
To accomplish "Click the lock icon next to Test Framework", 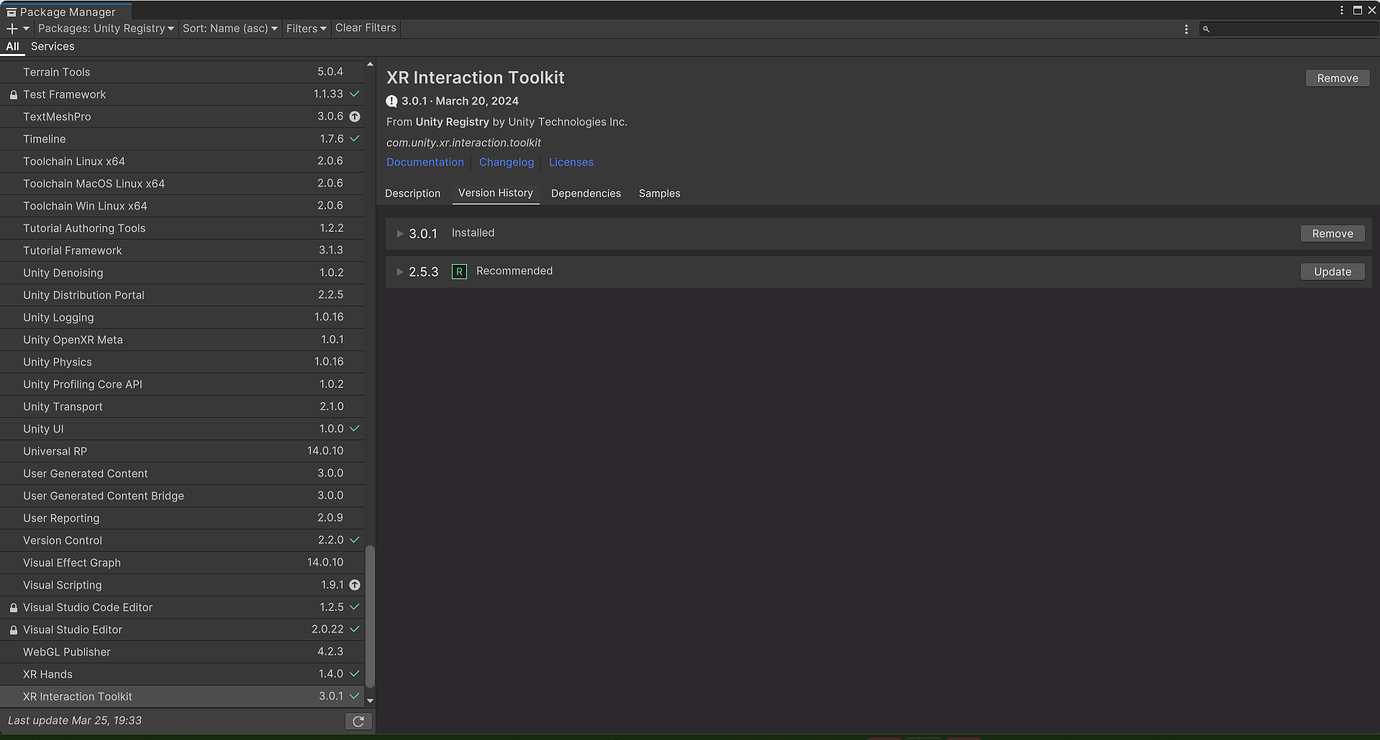I will (13, 94).
